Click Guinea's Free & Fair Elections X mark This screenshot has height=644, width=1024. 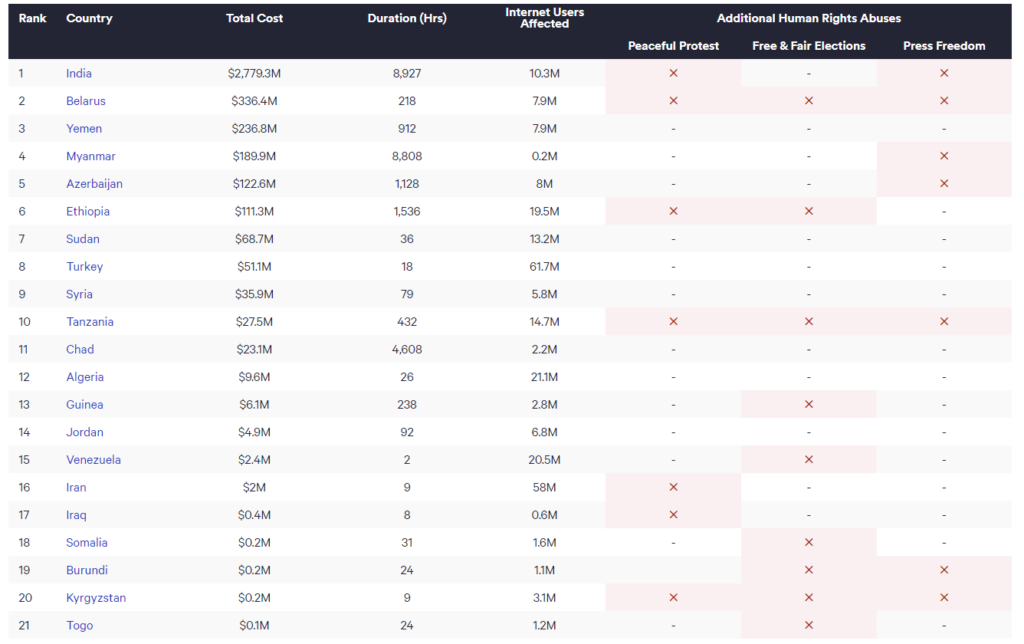pyautogui.click(x=809, y=405)
